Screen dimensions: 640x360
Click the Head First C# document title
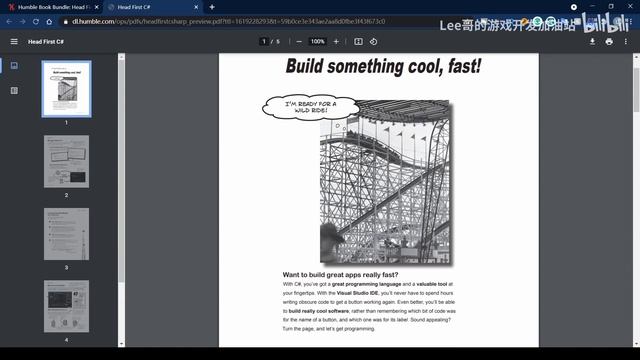[46, 42]
